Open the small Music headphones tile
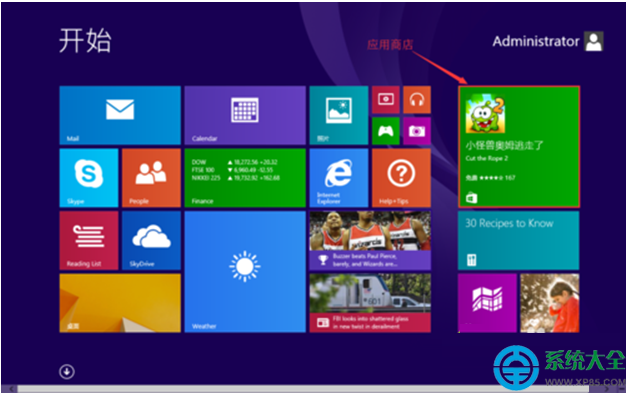 pos(417,100)
